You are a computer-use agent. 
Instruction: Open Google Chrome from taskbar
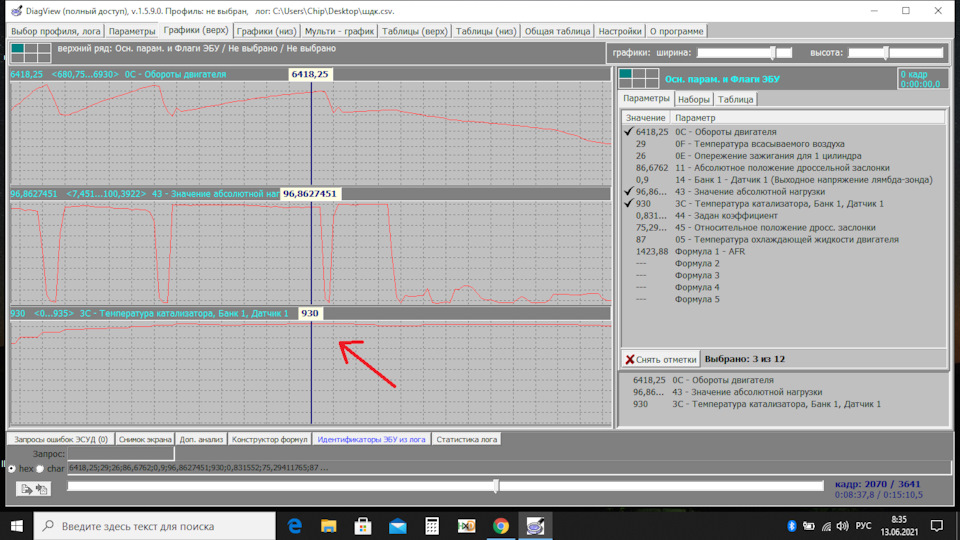[x=501, y=526]
